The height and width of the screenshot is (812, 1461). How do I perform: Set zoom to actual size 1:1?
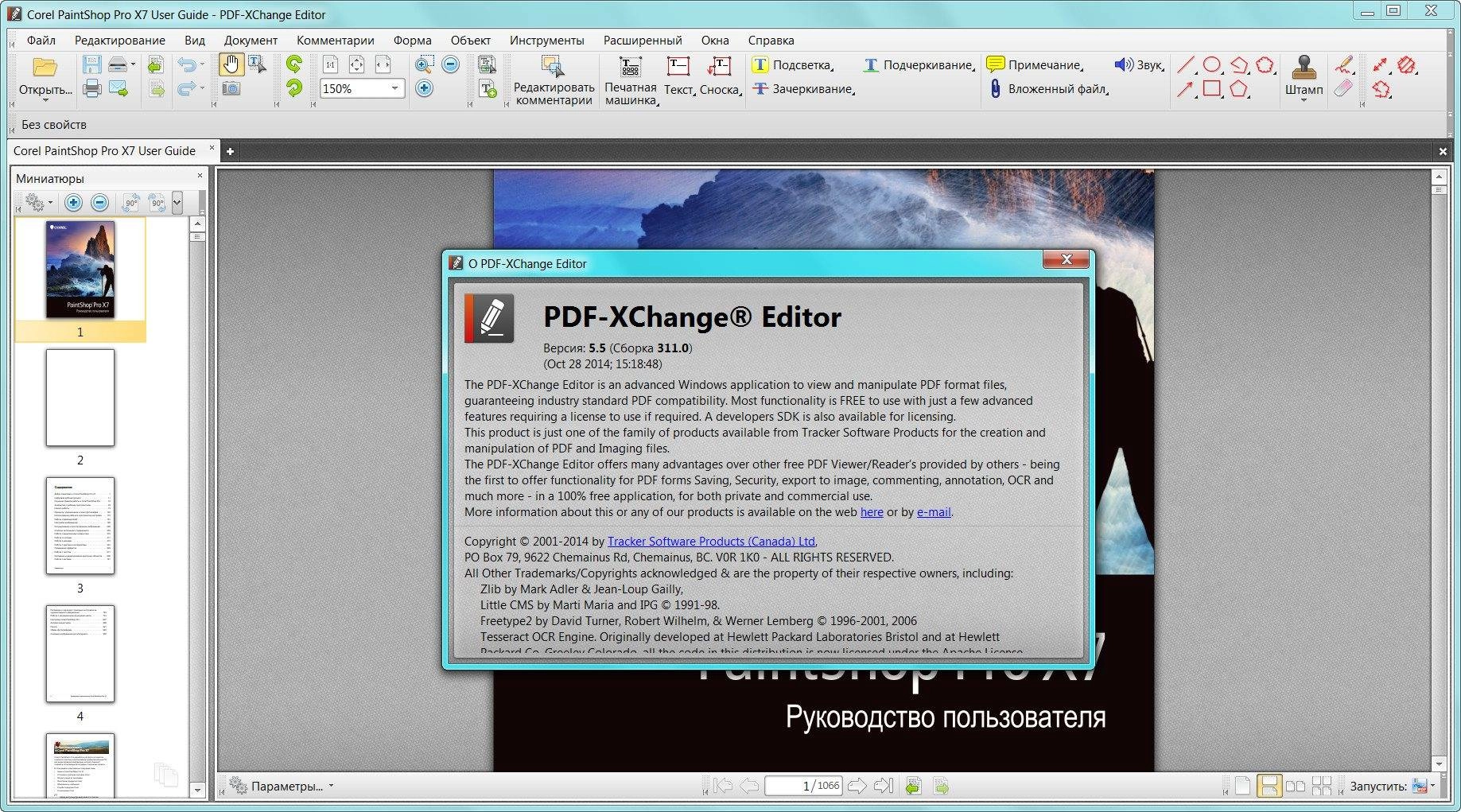pyautogui.click(x=331, y=64)
